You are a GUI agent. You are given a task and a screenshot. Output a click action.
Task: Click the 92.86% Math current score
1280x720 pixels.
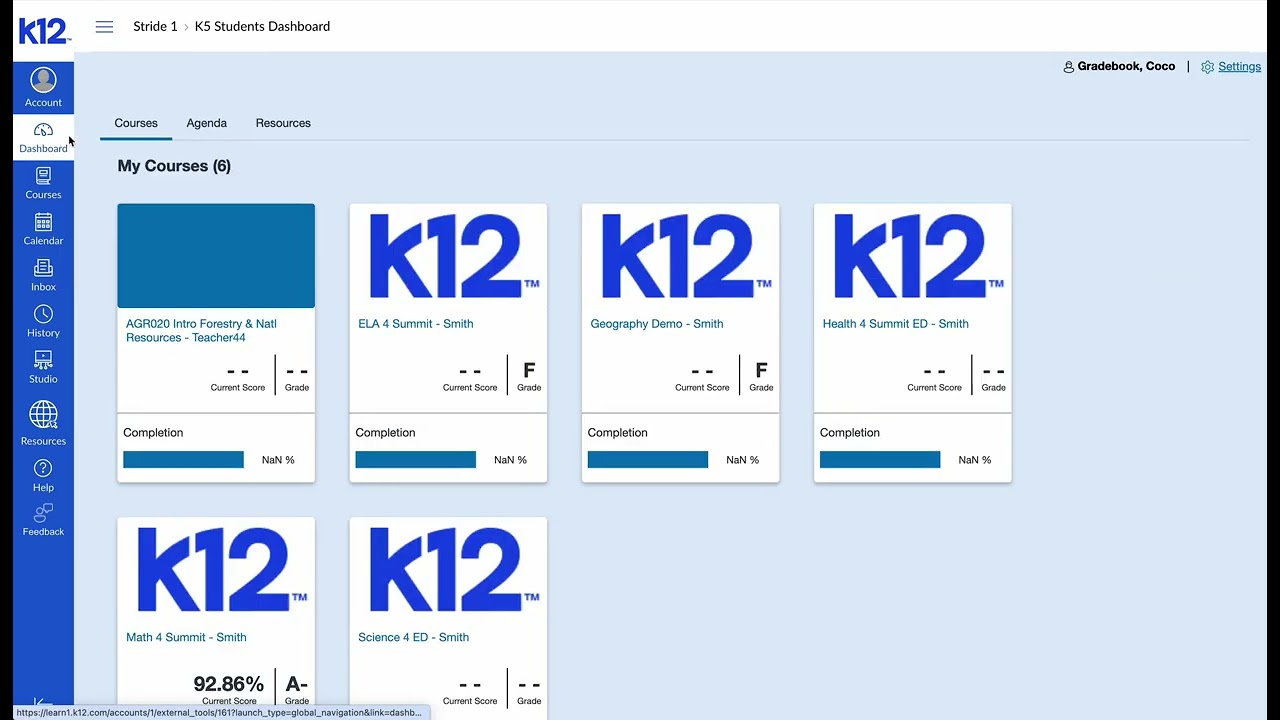pyautogui.click(x=229, y=684)
